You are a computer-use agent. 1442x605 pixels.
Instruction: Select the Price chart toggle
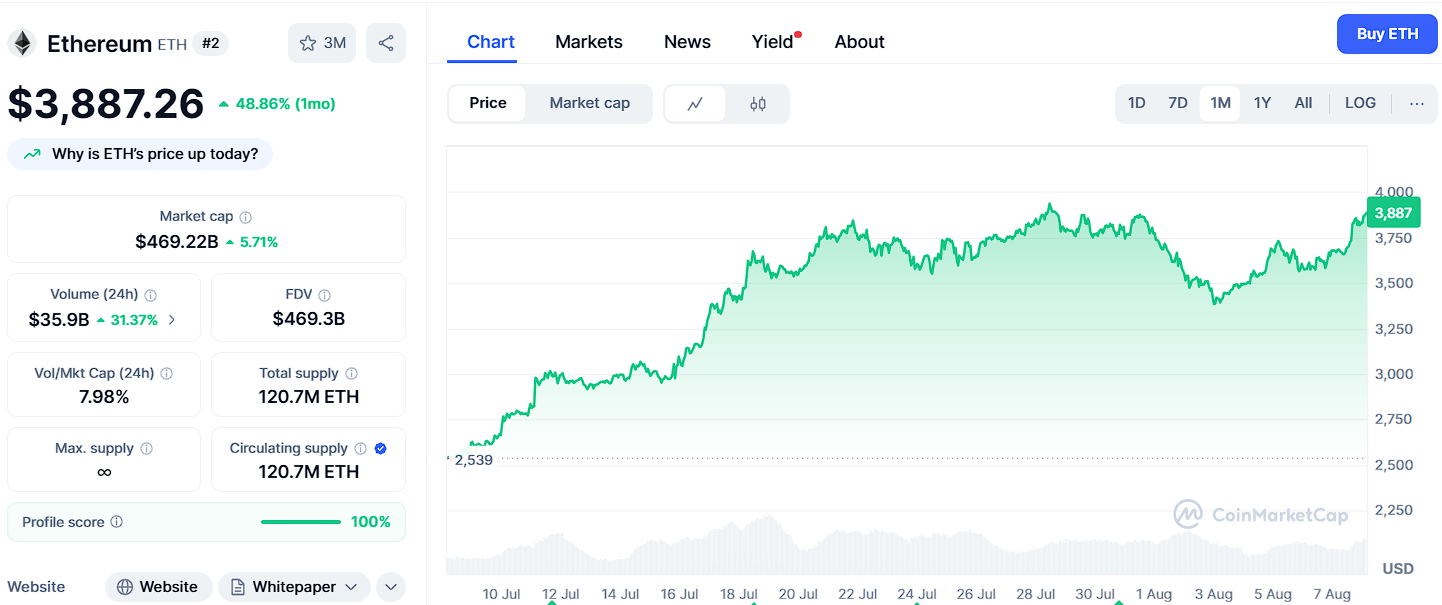tap(488, 103)
